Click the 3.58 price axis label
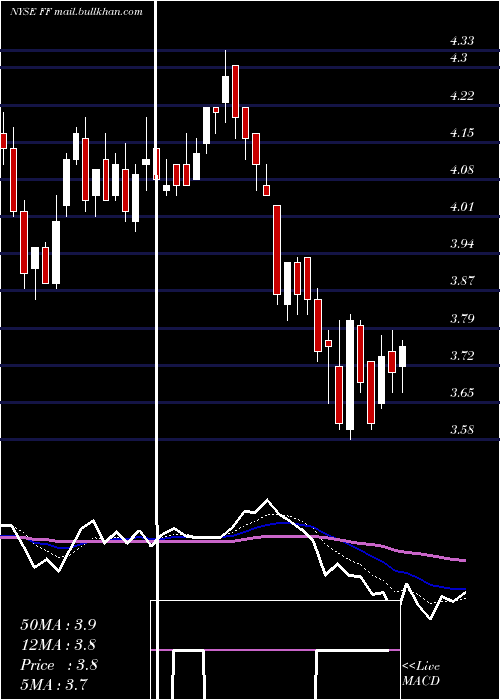500x700 pixels. click(462, 430)
